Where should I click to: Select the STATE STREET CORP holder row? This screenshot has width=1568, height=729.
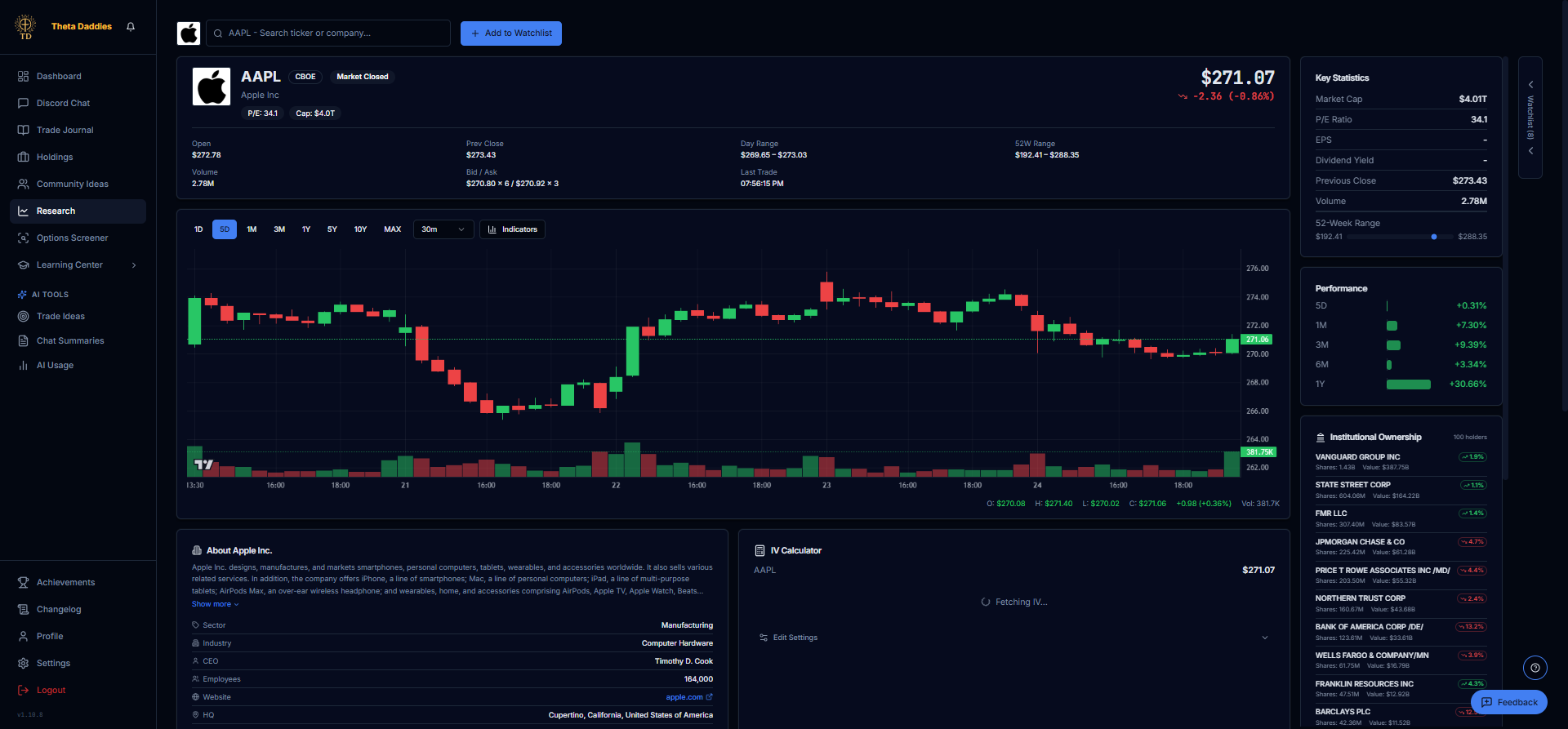(x=1401, y=491)
